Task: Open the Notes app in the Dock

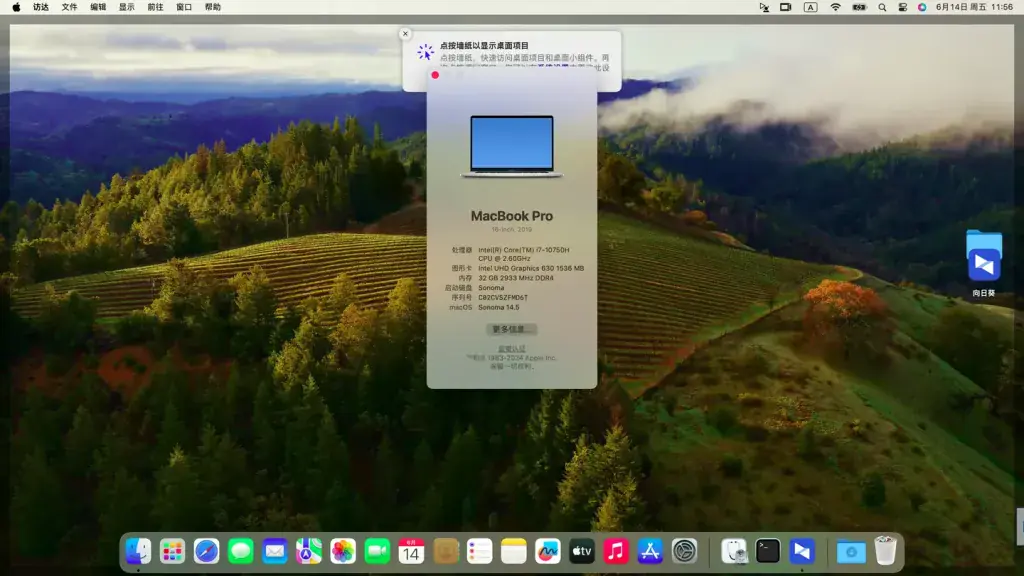Action: click(x=513, y=551)
